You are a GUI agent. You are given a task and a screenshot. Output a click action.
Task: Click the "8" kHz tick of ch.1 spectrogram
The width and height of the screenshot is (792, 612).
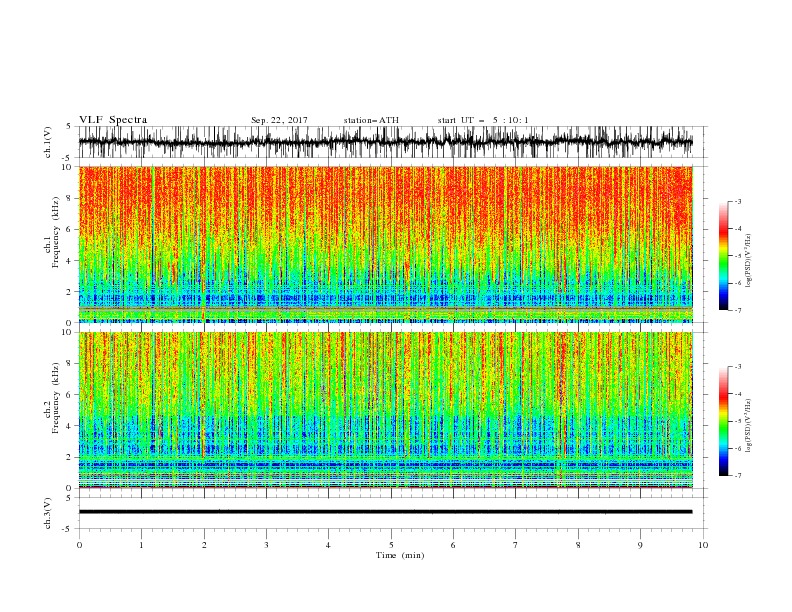tap(70, 198)
